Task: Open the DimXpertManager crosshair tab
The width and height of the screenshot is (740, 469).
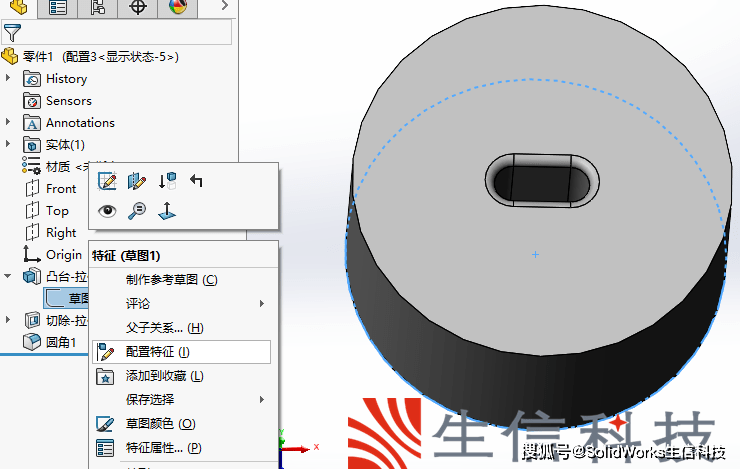Action: pyautogui.click(x=138, y=9)
